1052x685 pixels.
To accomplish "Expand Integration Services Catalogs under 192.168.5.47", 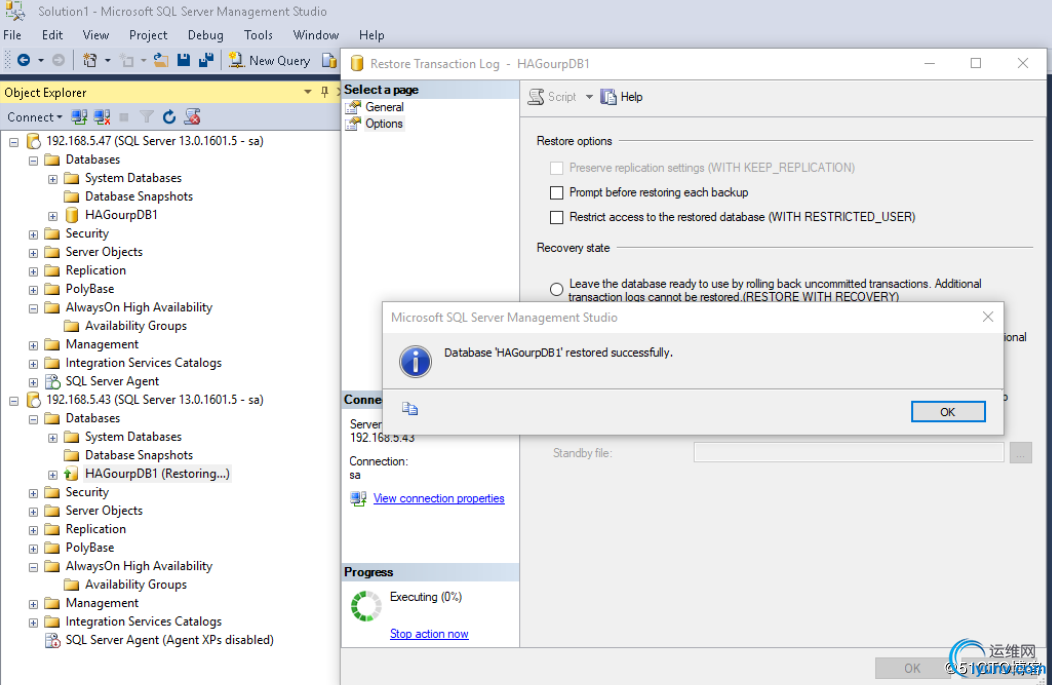I will [x=33, y=364].
